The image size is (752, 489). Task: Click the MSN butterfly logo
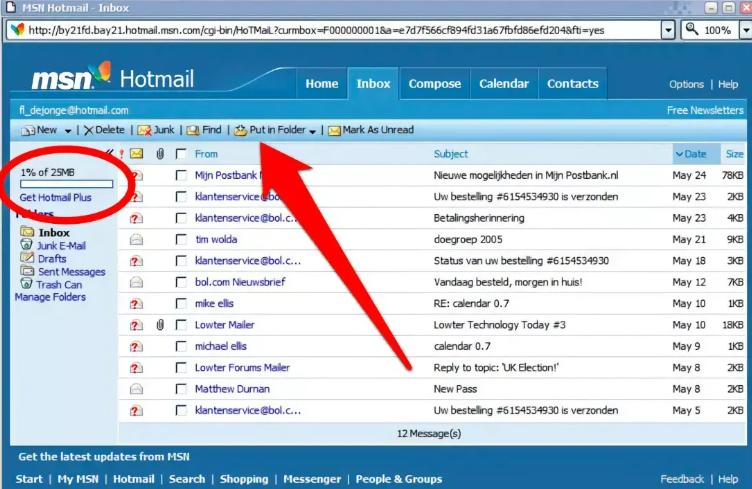pos(101,72)
